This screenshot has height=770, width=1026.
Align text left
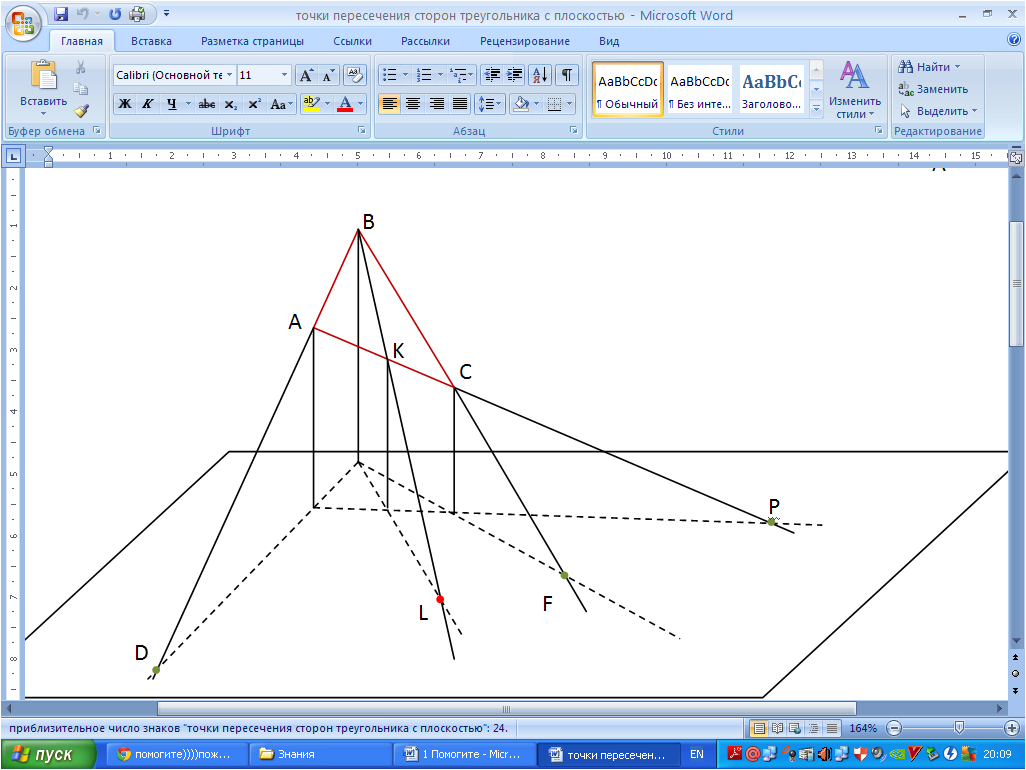pyautogui.click(x=389, y=103)
